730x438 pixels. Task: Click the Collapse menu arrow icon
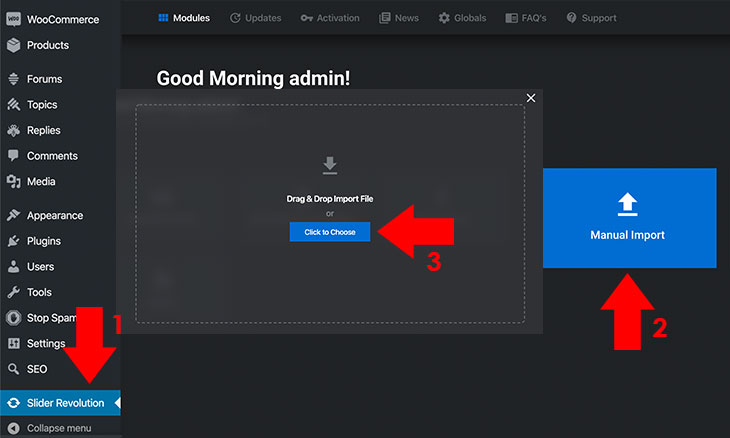pos(14,428)
